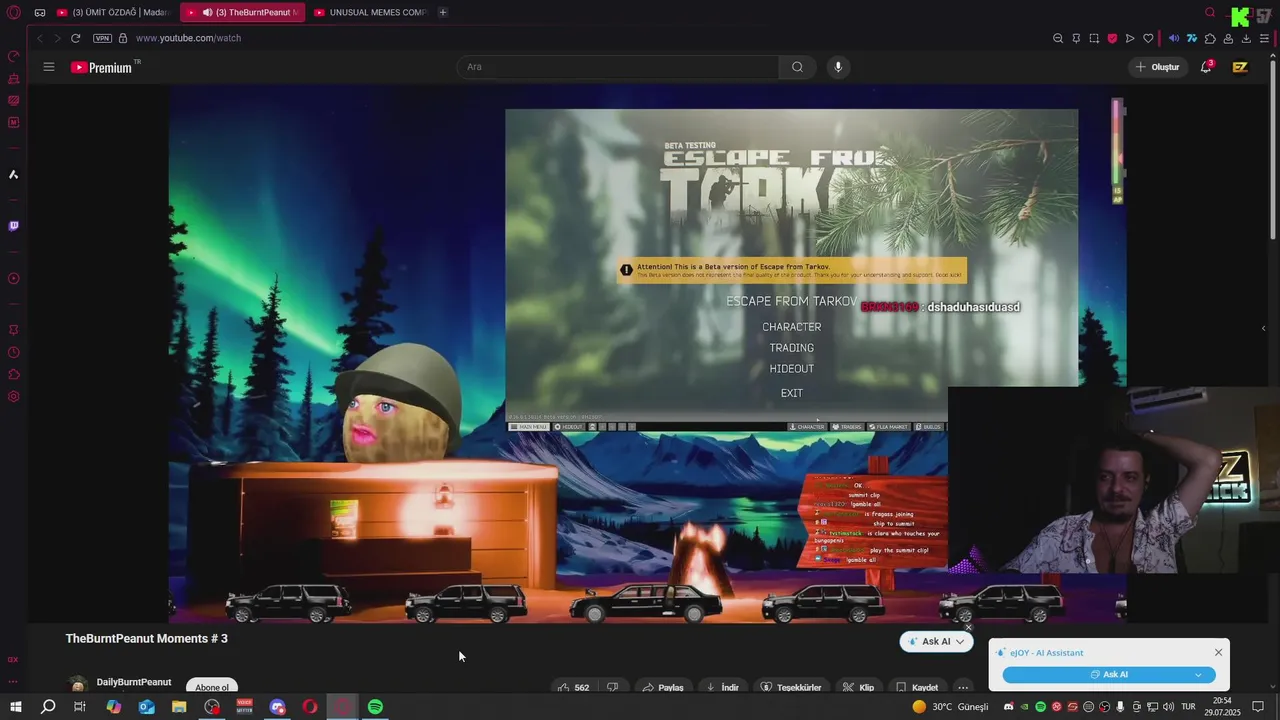Click the Paylaş share button
Image resolution: width=1280 pixels, height=720 pixels.
[663, 687]
